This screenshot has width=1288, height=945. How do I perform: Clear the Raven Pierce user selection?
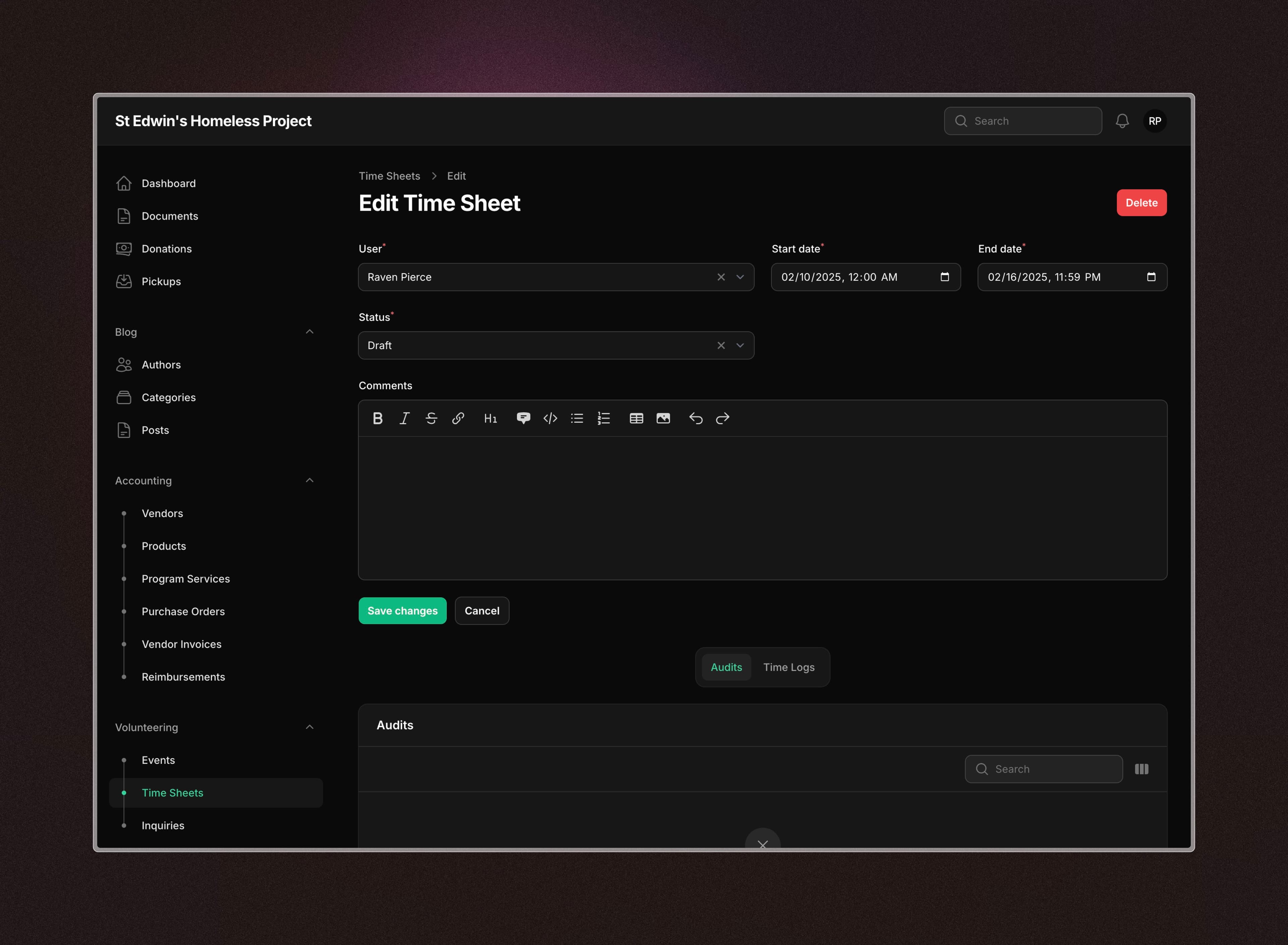[721, 277]
